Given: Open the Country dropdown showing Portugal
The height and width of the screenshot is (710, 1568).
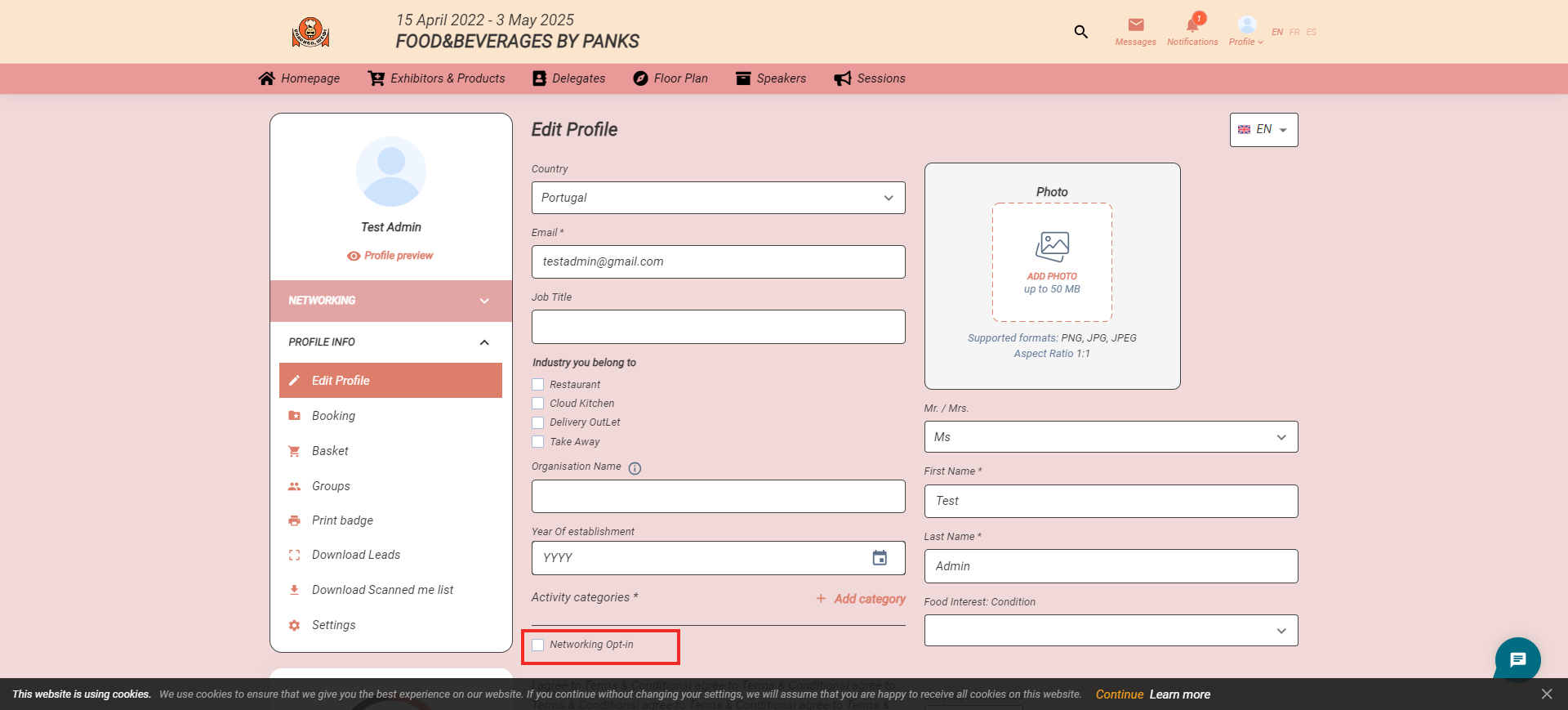Looking at the screenshot, I should click(718, 198).
